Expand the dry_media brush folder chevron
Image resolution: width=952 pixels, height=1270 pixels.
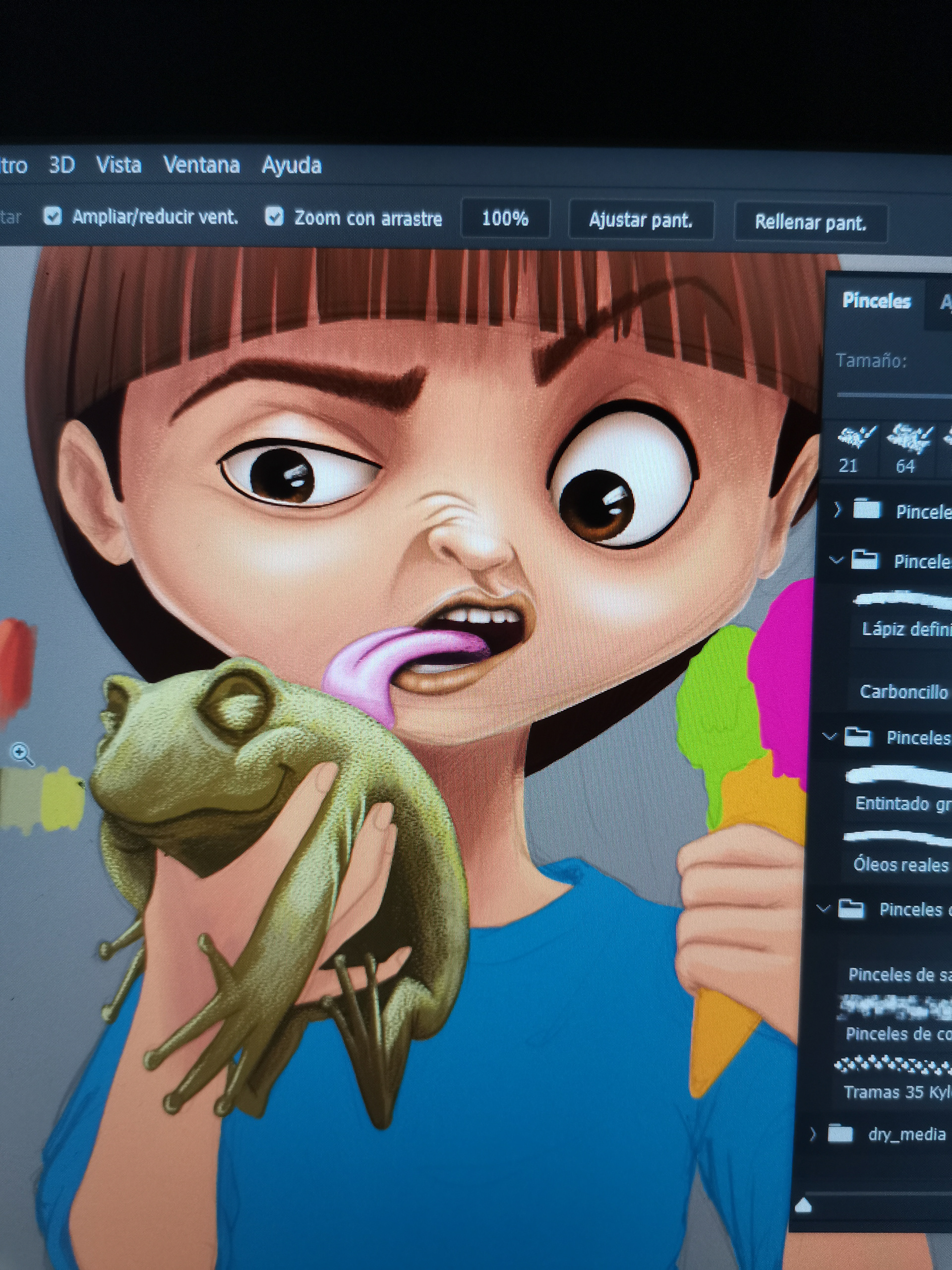pyautogui.click(x=813, y=1133)
